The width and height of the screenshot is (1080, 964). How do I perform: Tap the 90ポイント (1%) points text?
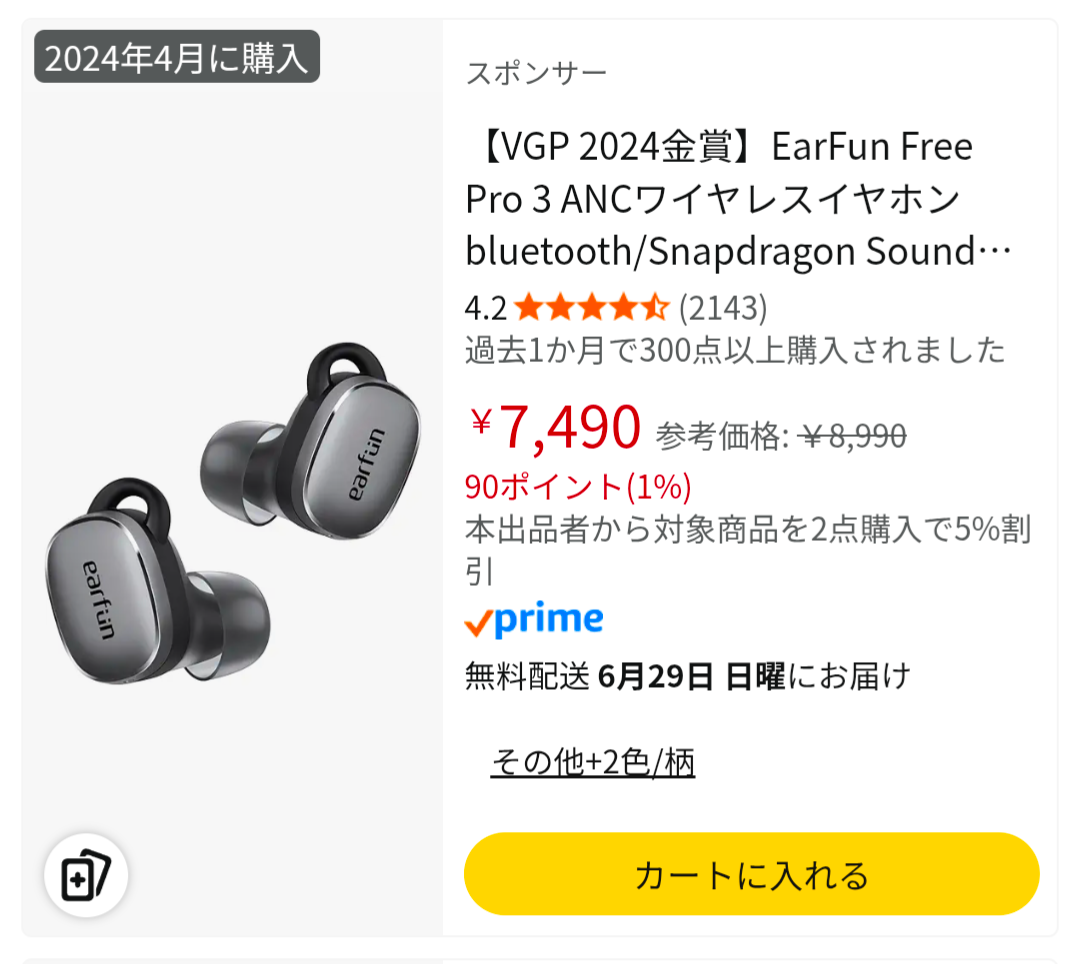578,487
